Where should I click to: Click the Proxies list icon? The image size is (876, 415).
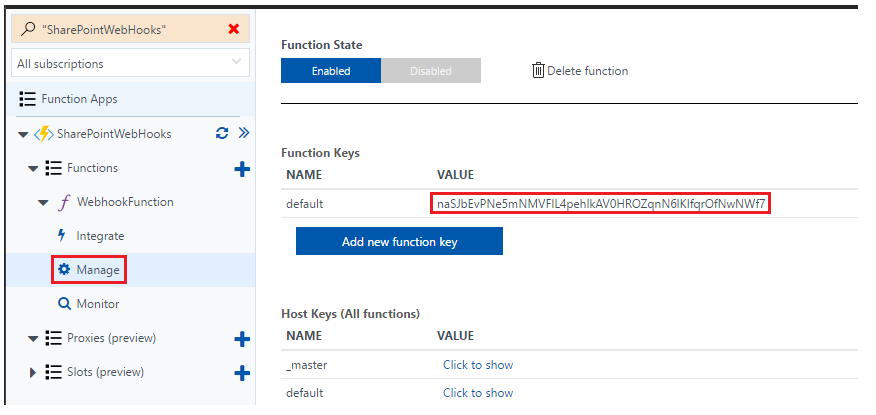coord(53,338)
